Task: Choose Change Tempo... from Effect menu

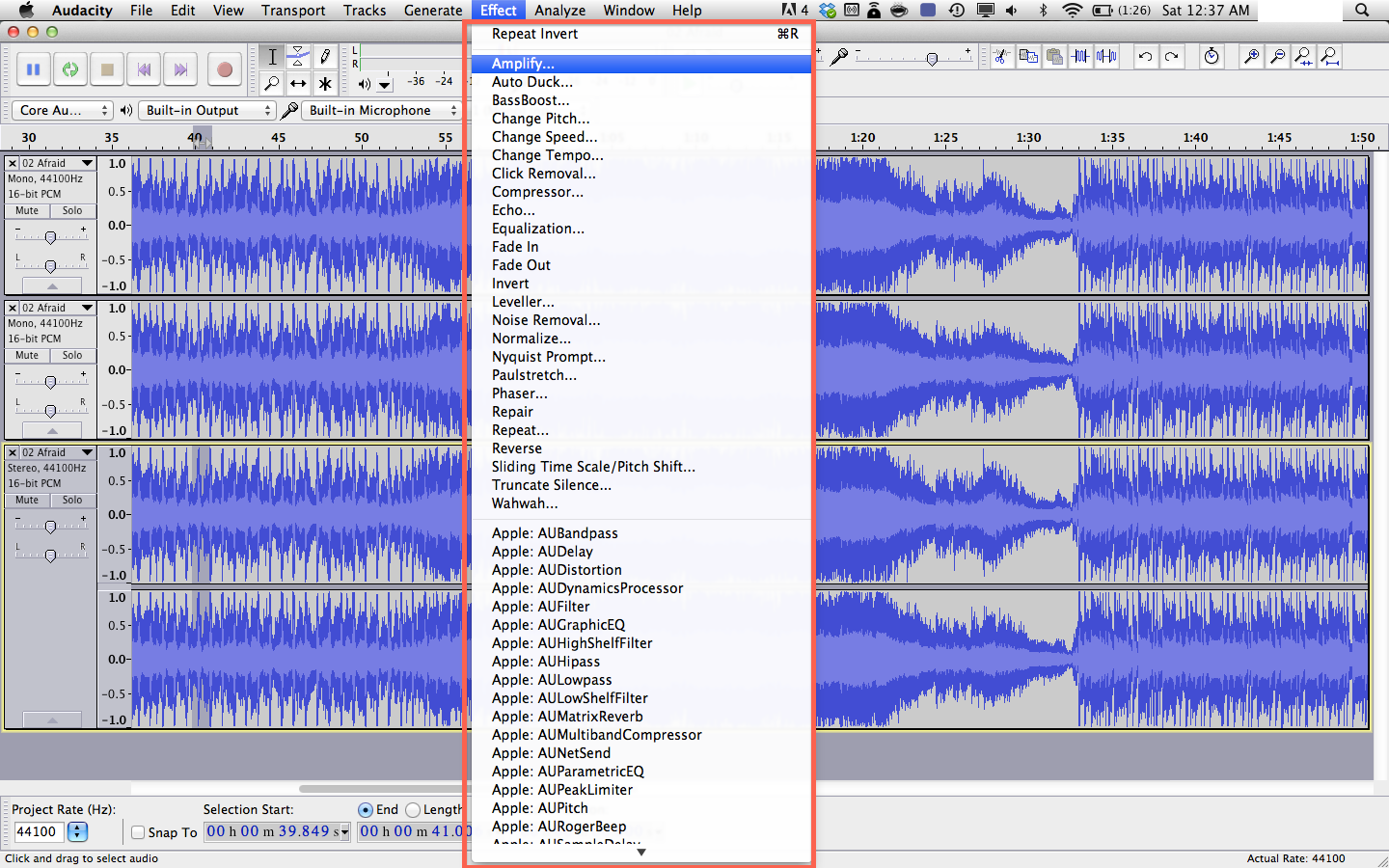Action: coord(641,155)
